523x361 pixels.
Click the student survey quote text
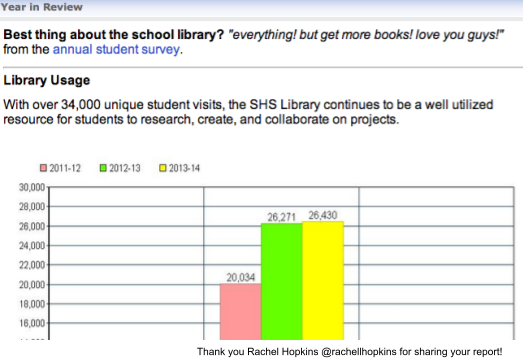tap(366, 35)
